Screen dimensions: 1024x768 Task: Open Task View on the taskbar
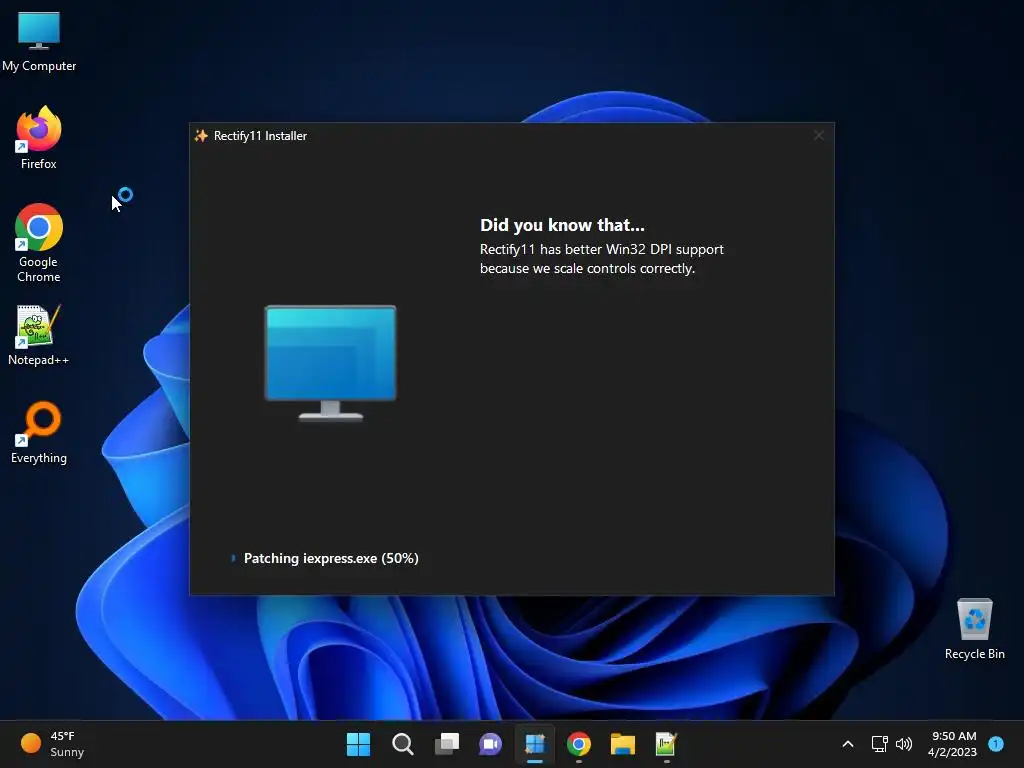pyautogui.click(x=447, y=744)
